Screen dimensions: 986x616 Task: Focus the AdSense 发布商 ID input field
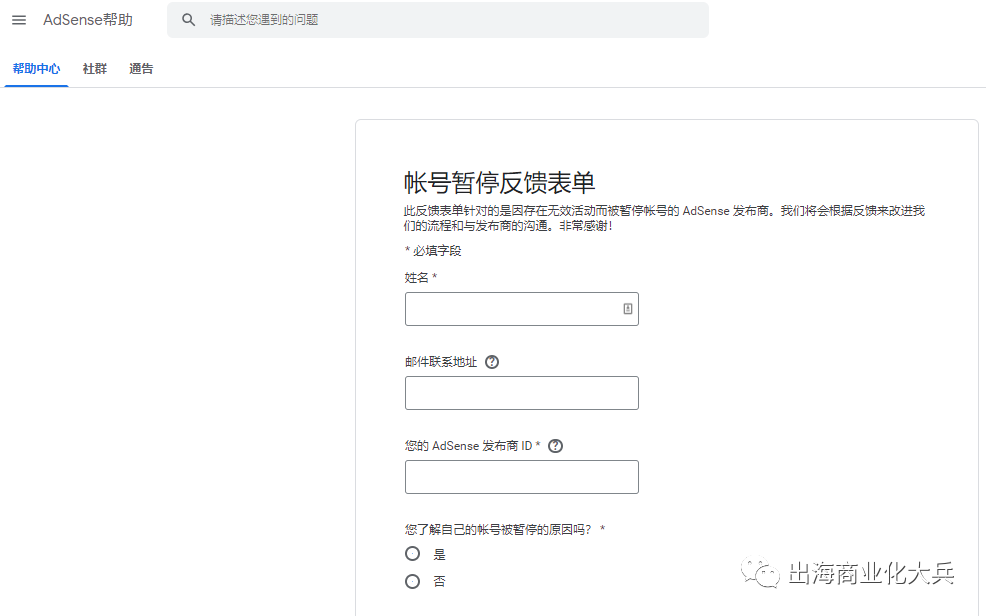pyautogui.click(x=521, y=477)
